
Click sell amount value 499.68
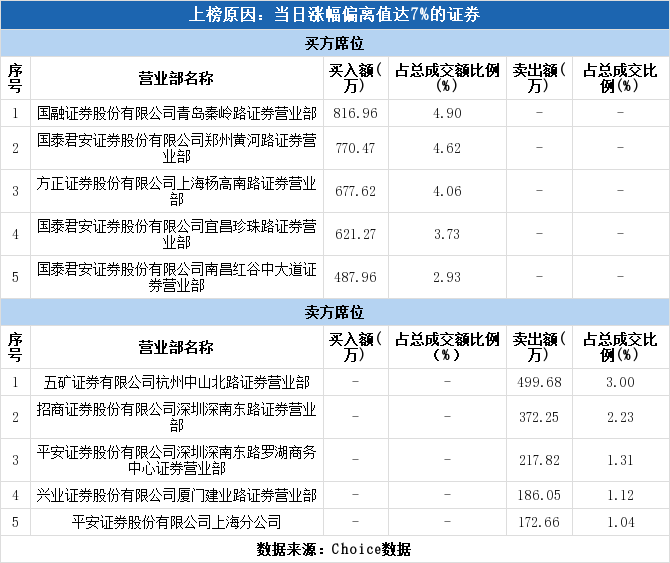[x=539, y=382]
